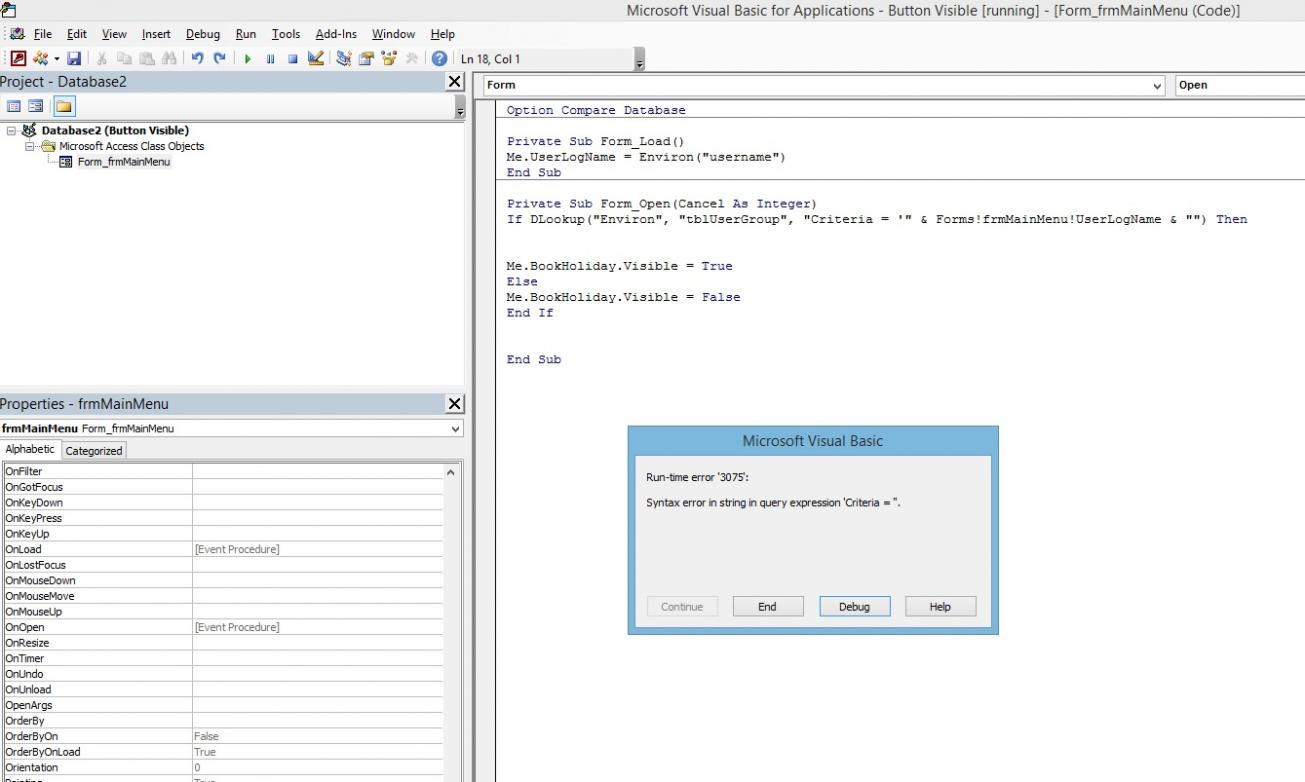Image resolution: width=1305 pixels, height=782 pixels.
Task: Click the Debug button in error dialog
Action: [854, 607]
